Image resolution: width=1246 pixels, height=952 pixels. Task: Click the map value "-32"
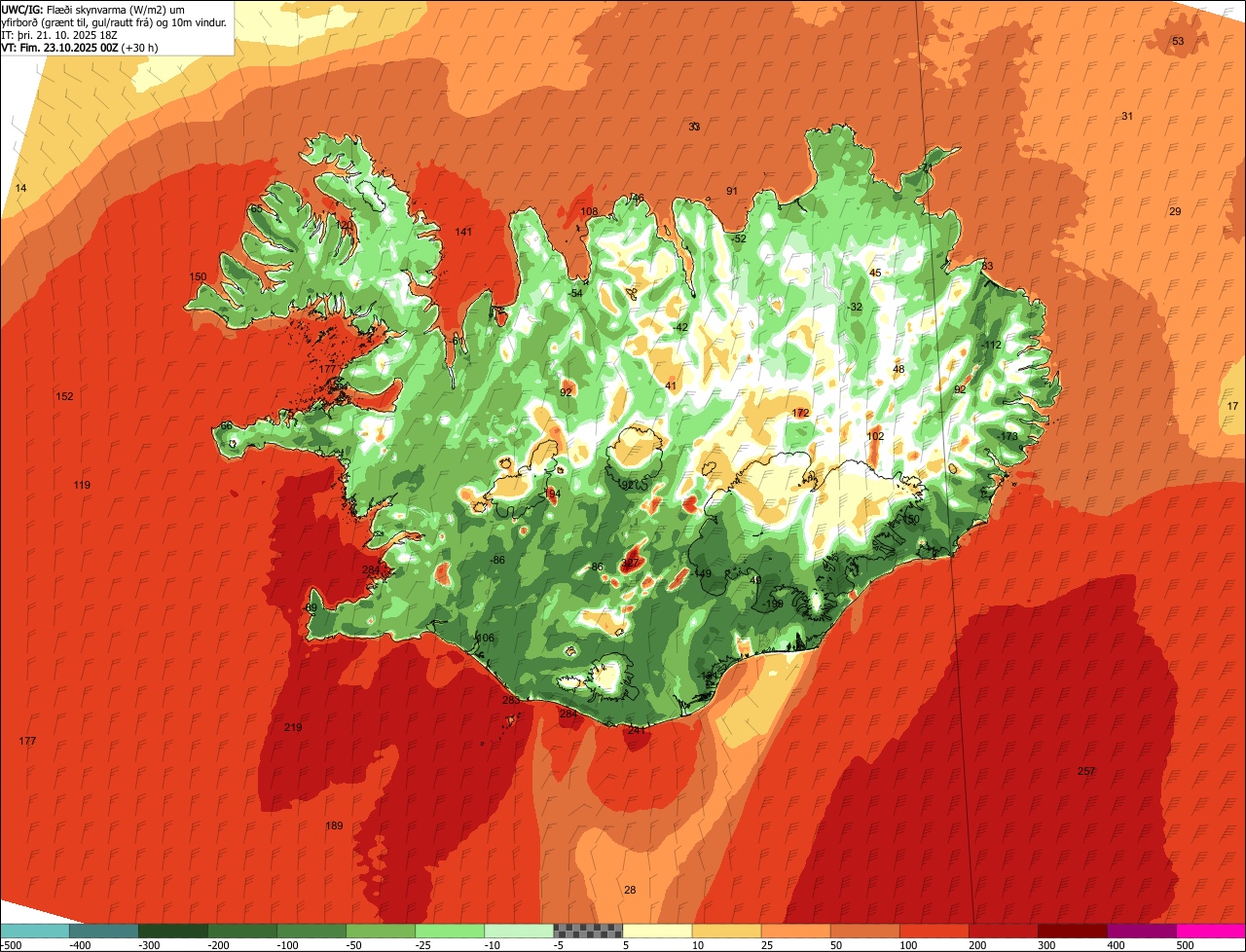pyautogui.click(x=855, y=307)
